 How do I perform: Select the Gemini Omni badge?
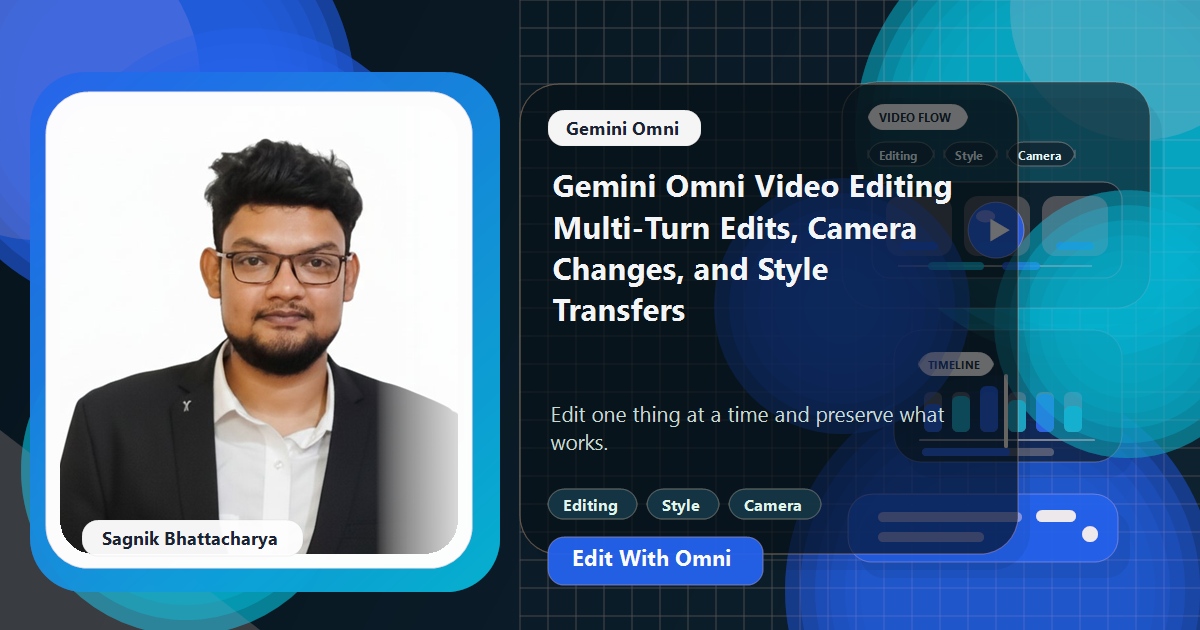click(624, 128)
